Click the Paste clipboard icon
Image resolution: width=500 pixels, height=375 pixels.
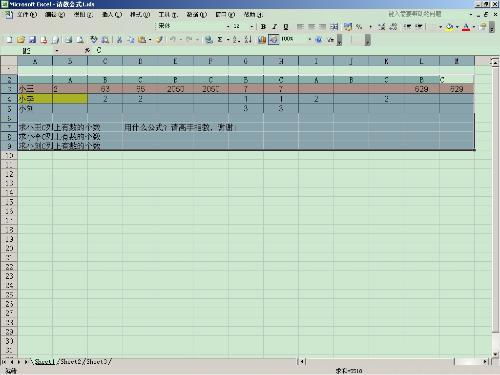click(x=142, y=40)
